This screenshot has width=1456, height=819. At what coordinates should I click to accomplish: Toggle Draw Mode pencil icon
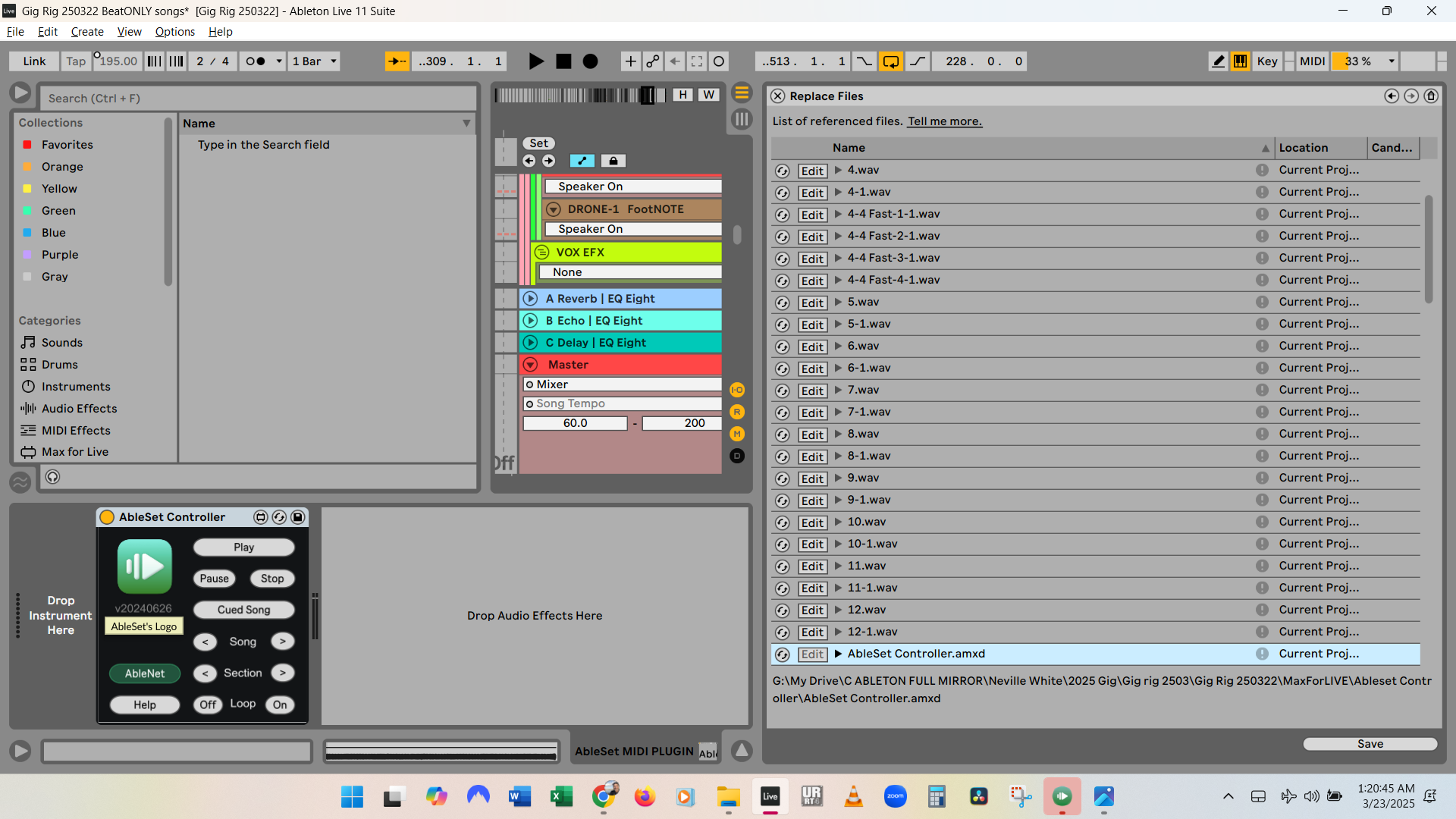(1218, 61)
